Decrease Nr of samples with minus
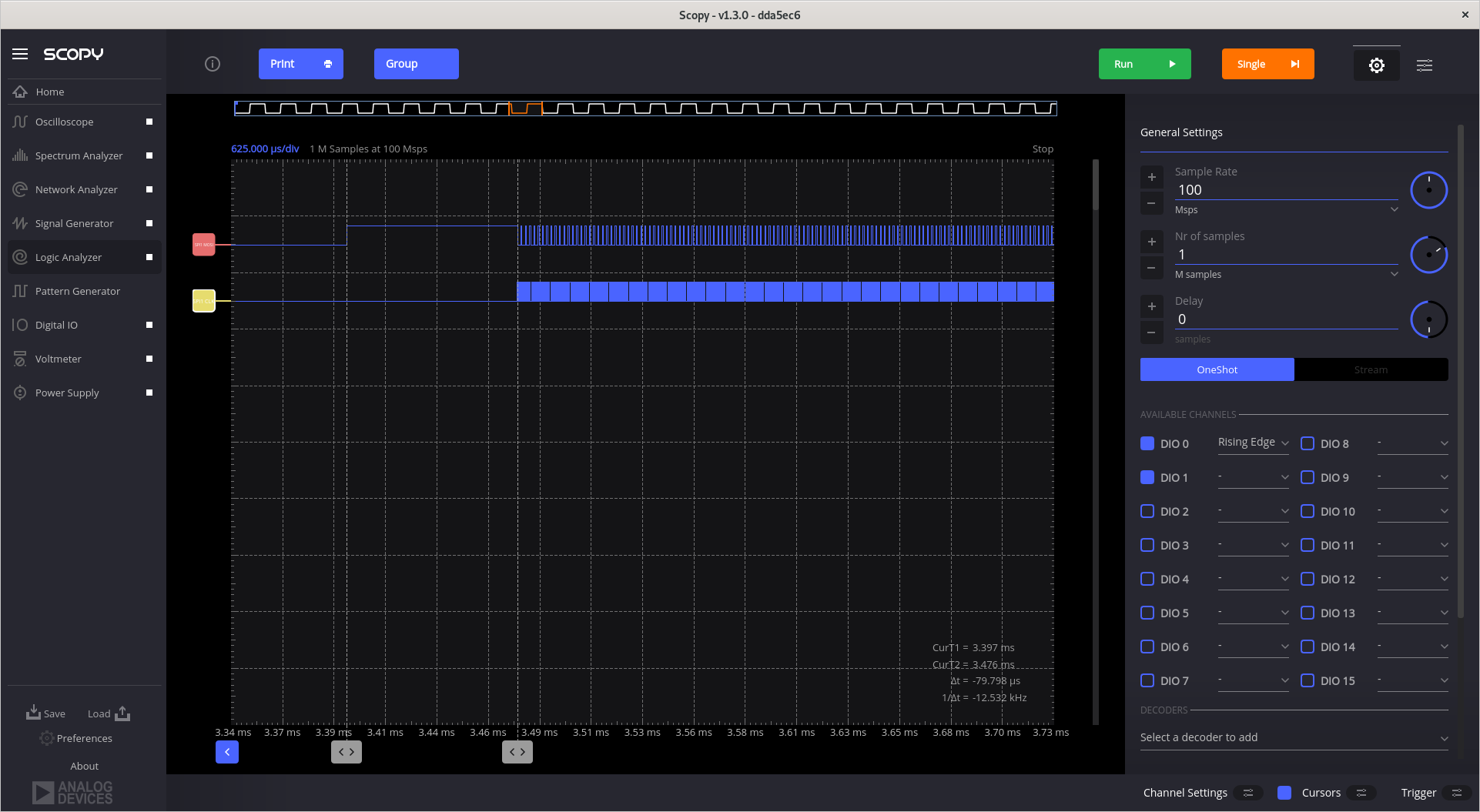The image size is (1480, 812). [1151, 268]
